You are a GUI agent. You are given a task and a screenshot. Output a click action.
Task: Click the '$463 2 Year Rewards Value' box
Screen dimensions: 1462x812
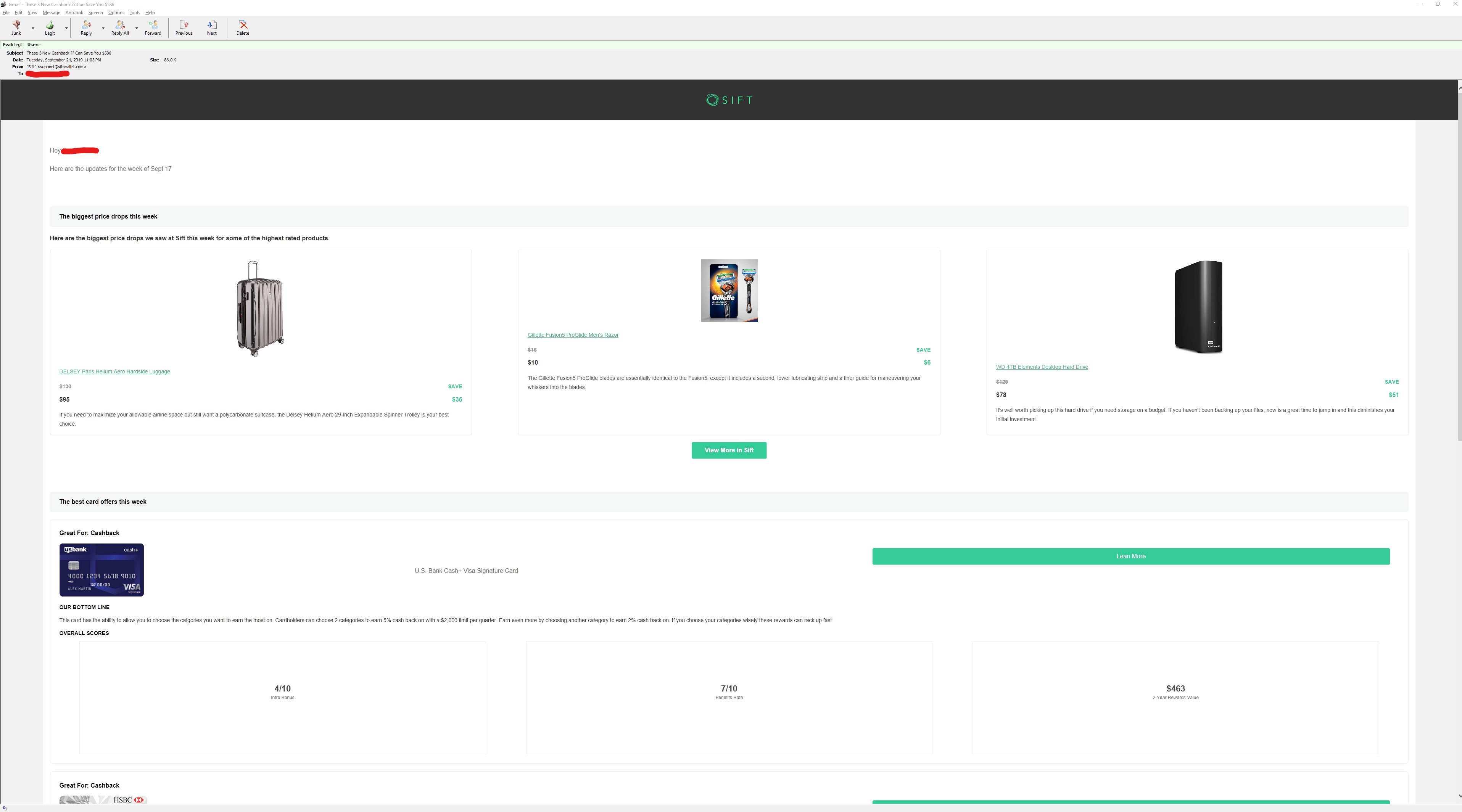(1175, 698)
